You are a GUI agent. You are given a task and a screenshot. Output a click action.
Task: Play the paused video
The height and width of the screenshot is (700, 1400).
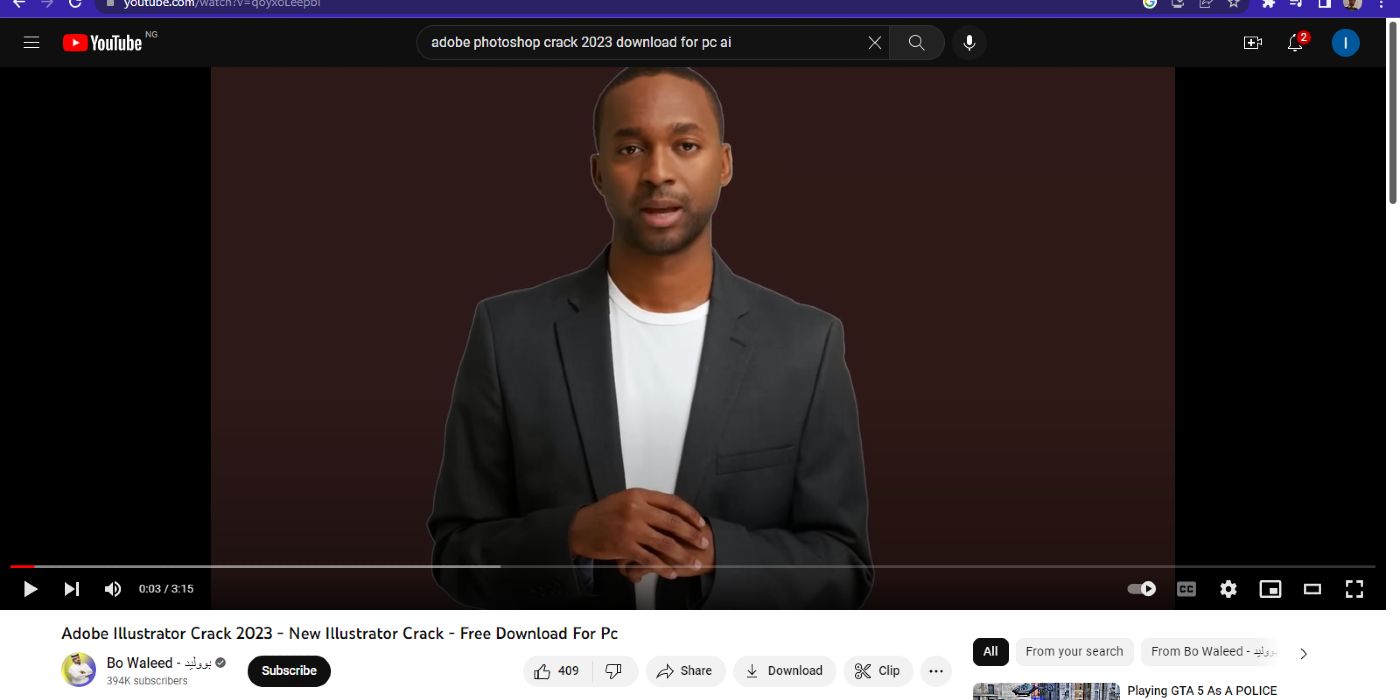pos(30,589)
